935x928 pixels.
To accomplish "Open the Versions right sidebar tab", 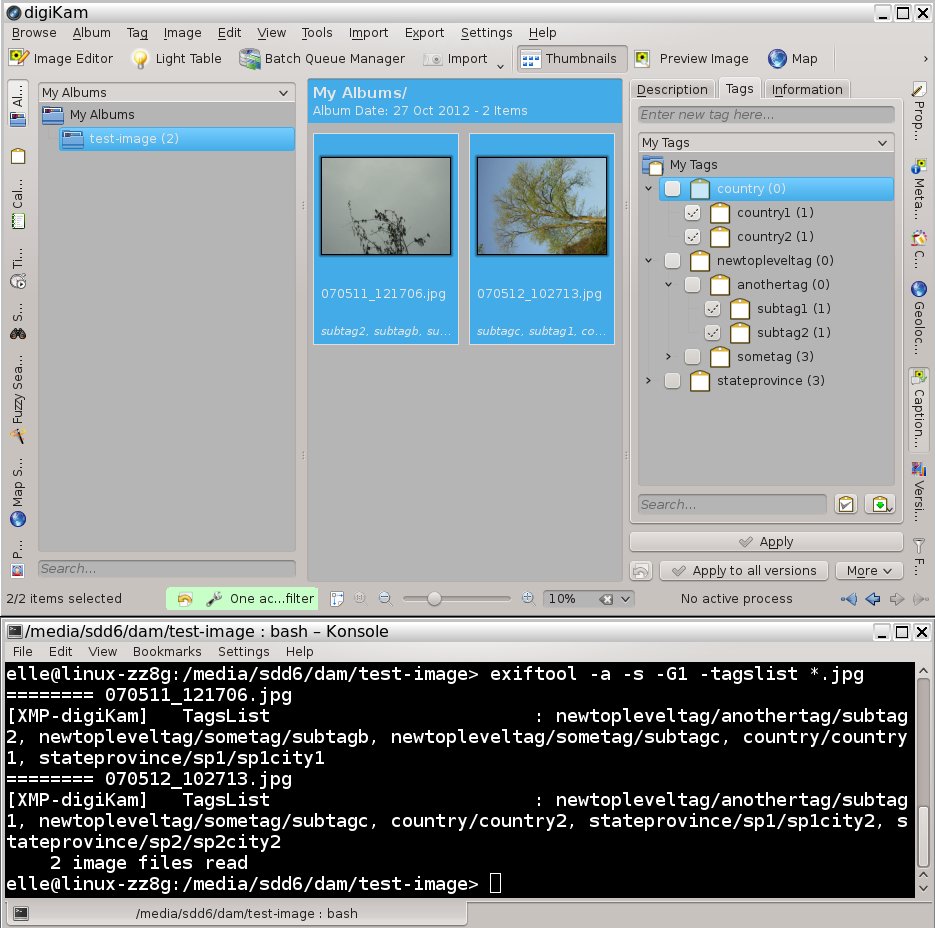I will [x=918, y=493].
